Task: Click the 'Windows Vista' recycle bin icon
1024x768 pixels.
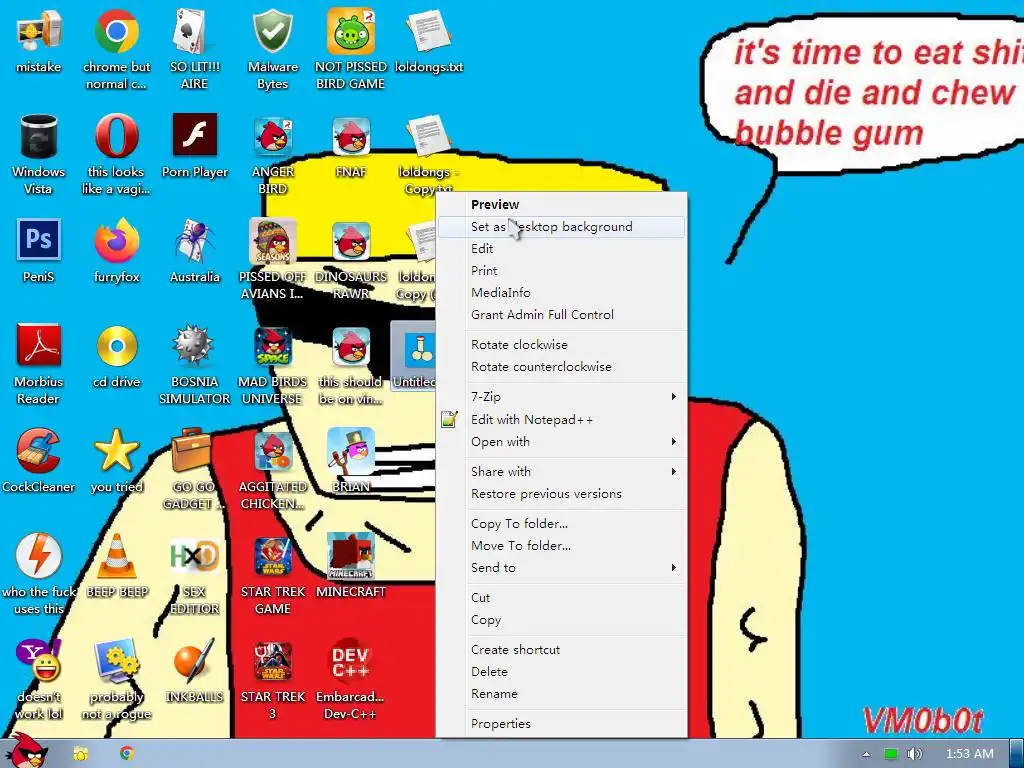Action: click(39, 154)
